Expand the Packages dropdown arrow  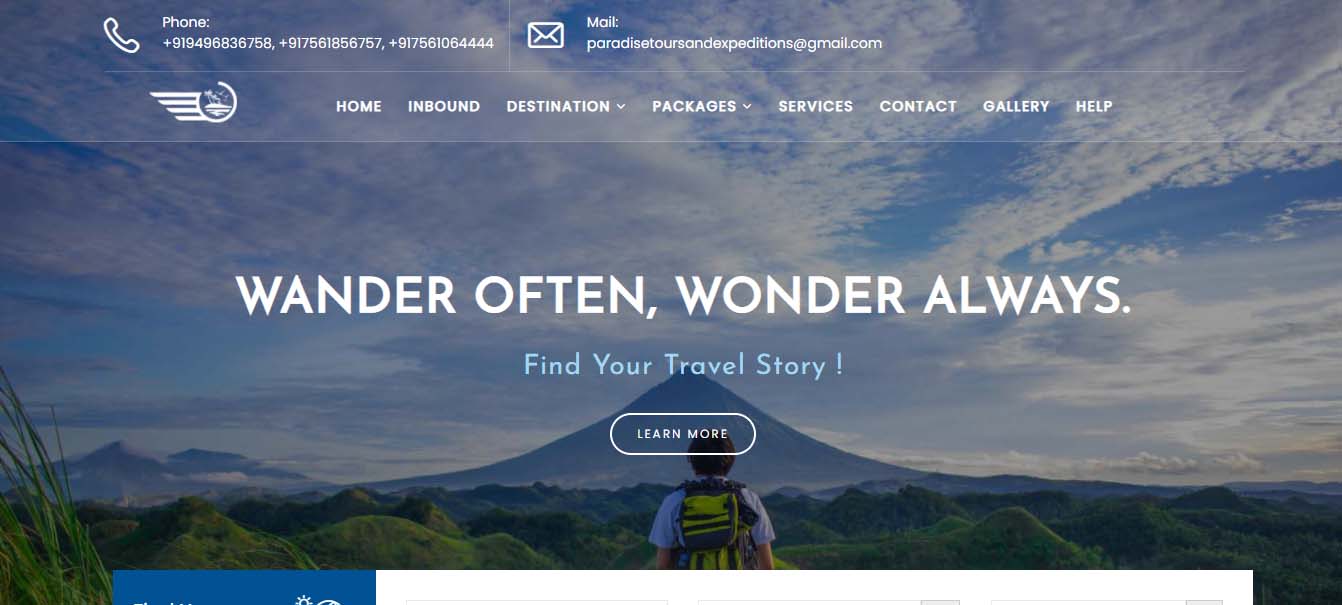[x=747, y=107]
